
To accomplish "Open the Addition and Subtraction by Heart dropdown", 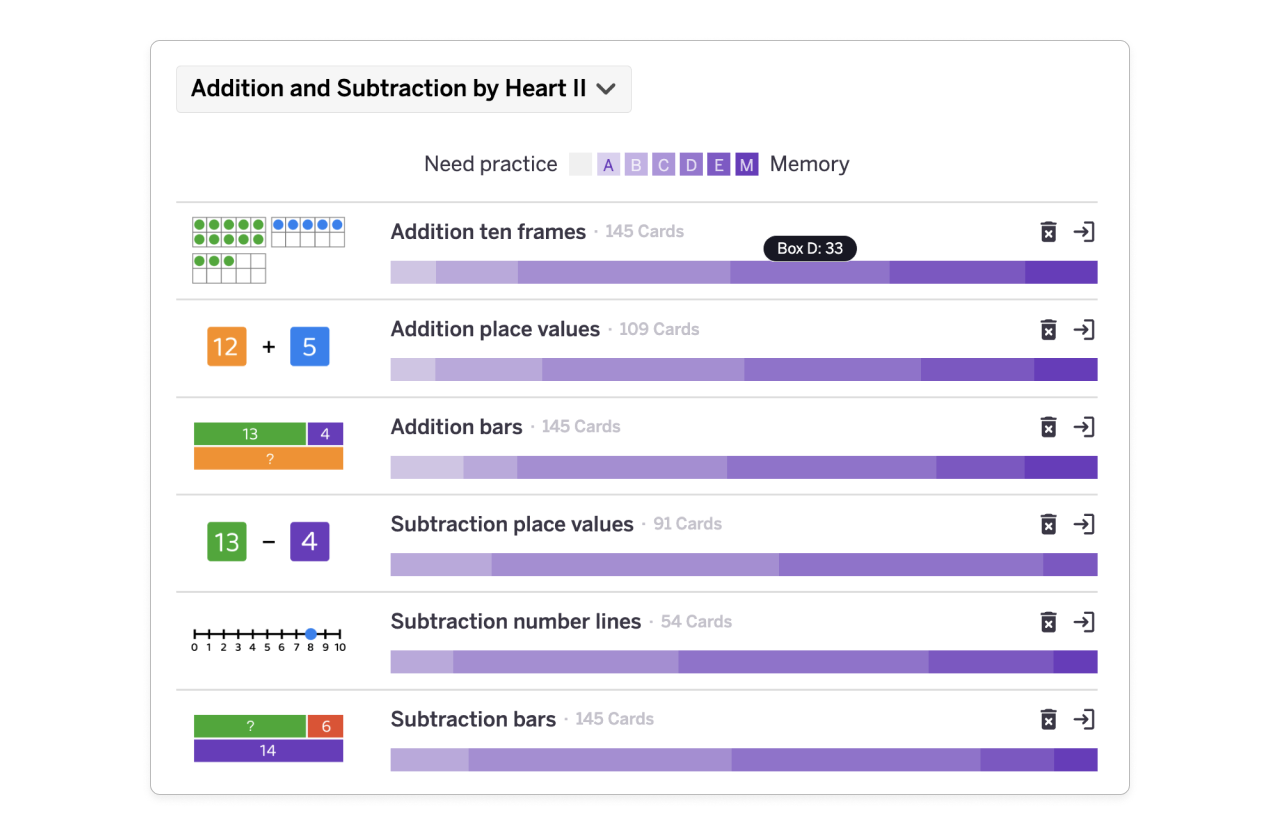I will click(404, 89).
